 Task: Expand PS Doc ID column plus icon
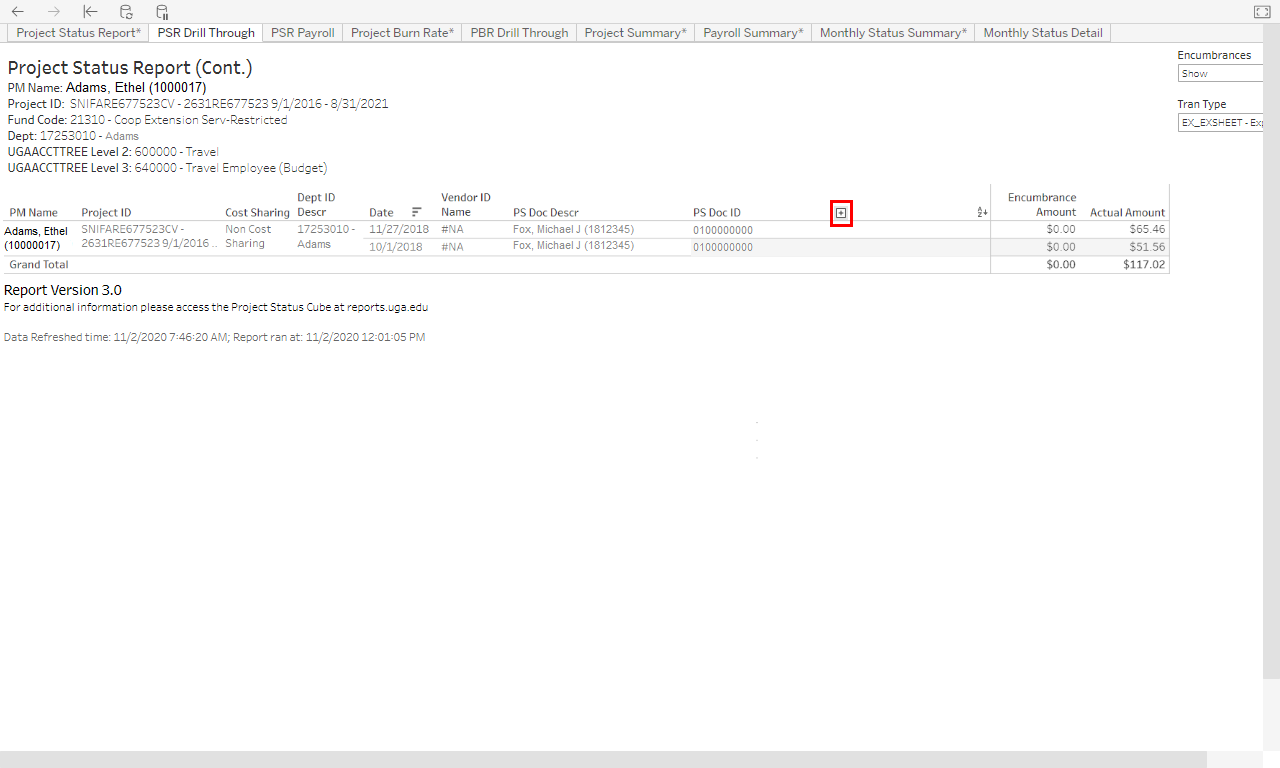pos(841,212)
